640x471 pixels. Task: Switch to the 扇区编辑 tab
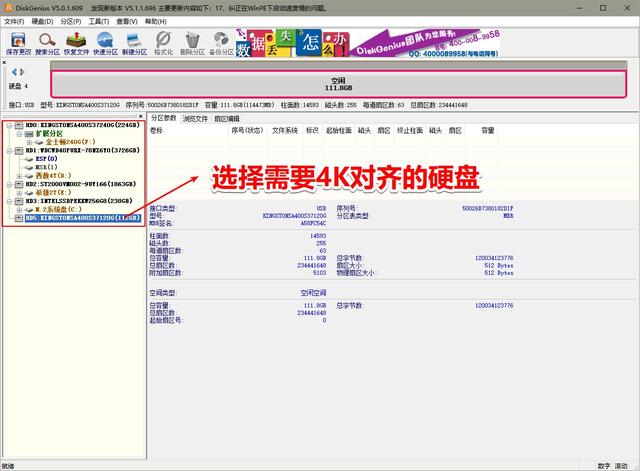227,118
